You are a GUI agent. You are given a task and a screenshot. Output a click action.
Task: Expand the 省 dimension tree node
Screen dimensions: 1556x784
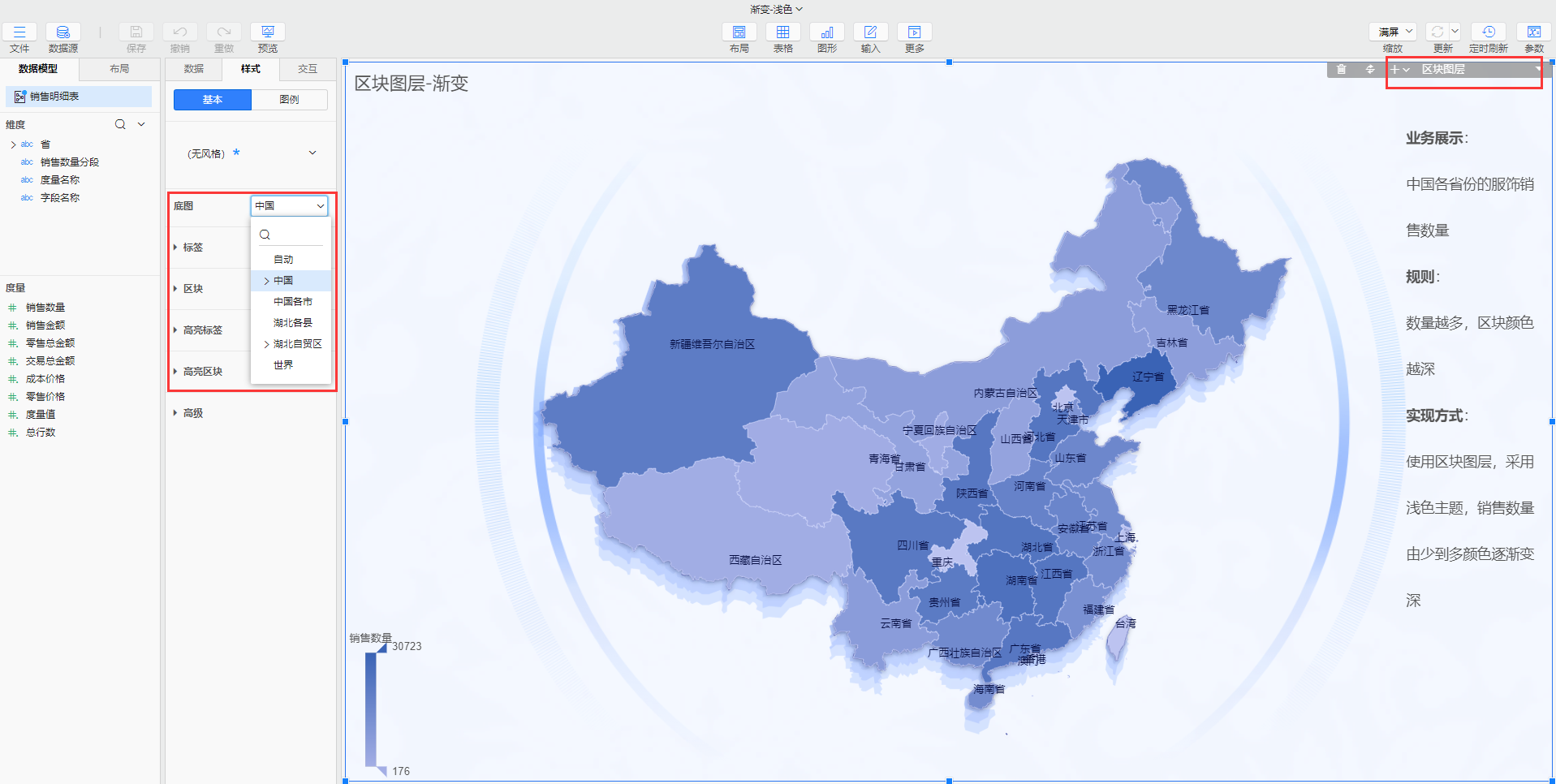tap(13, 144)
